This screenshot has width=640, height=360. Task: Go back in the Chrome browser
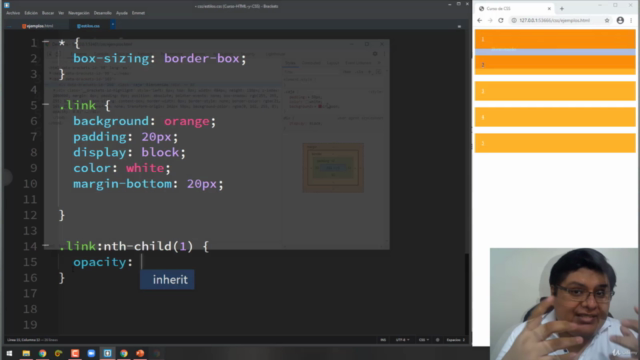click(x=480, y=20)
